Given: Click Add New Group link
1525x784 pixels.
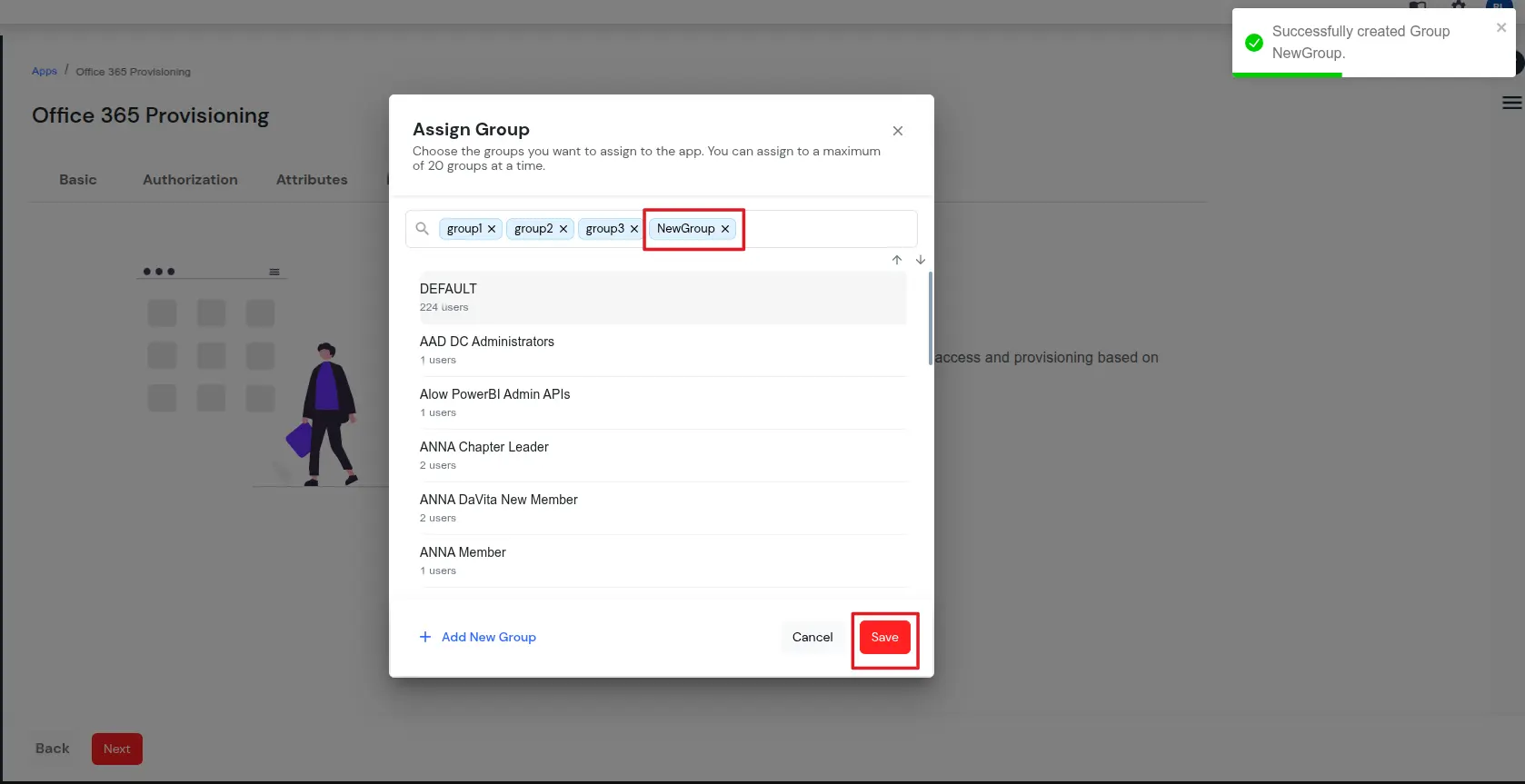Looking at the screenshot, I should pyautogui.click(x=489, y=637).
